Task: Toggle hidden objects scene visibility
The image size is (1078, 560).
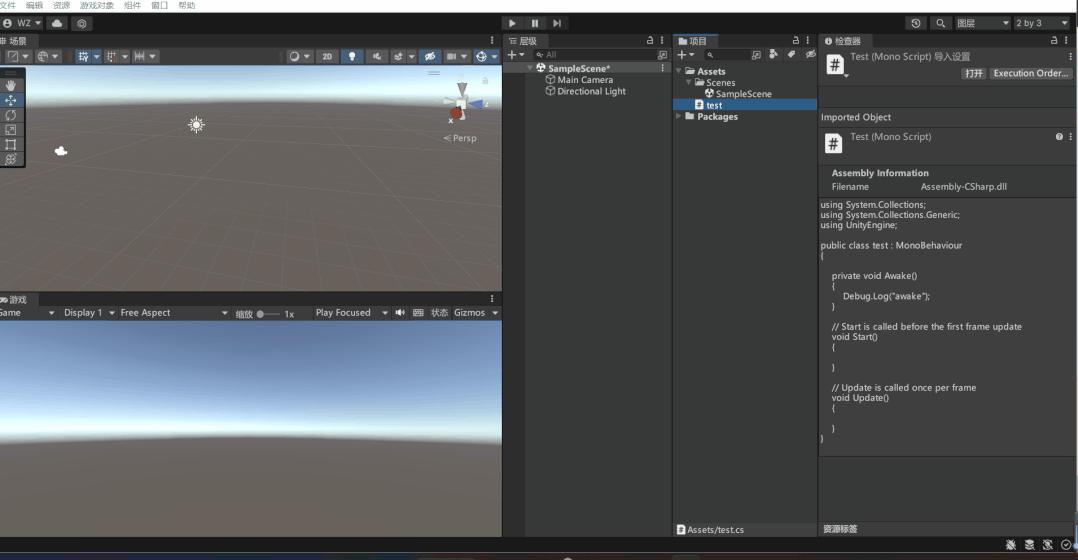Action: click(430, 56)
